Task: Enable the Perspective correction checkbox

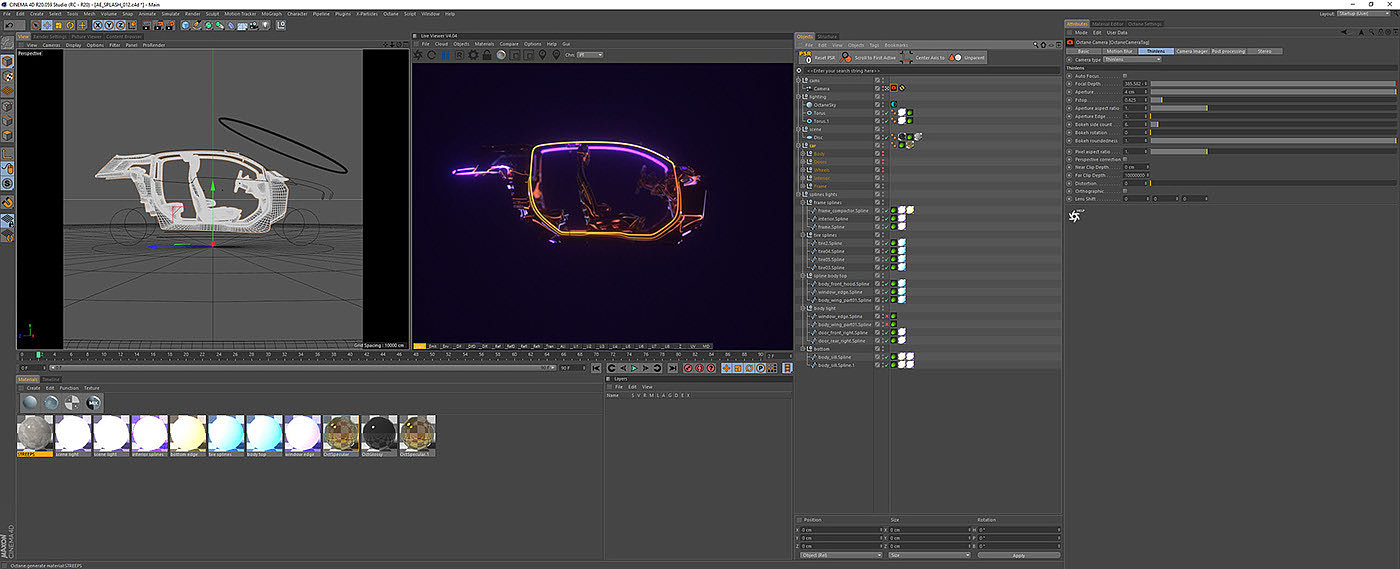Action: point(1125,159)
